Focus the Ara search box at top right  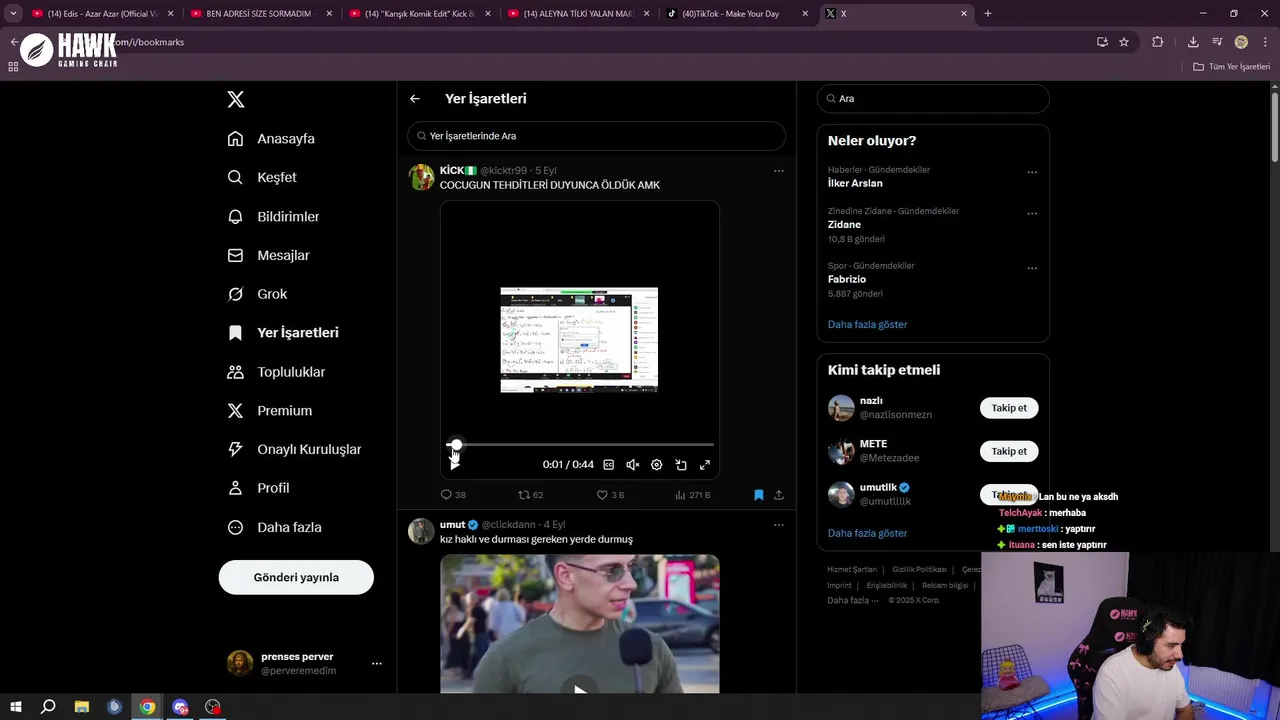point(933,99)
